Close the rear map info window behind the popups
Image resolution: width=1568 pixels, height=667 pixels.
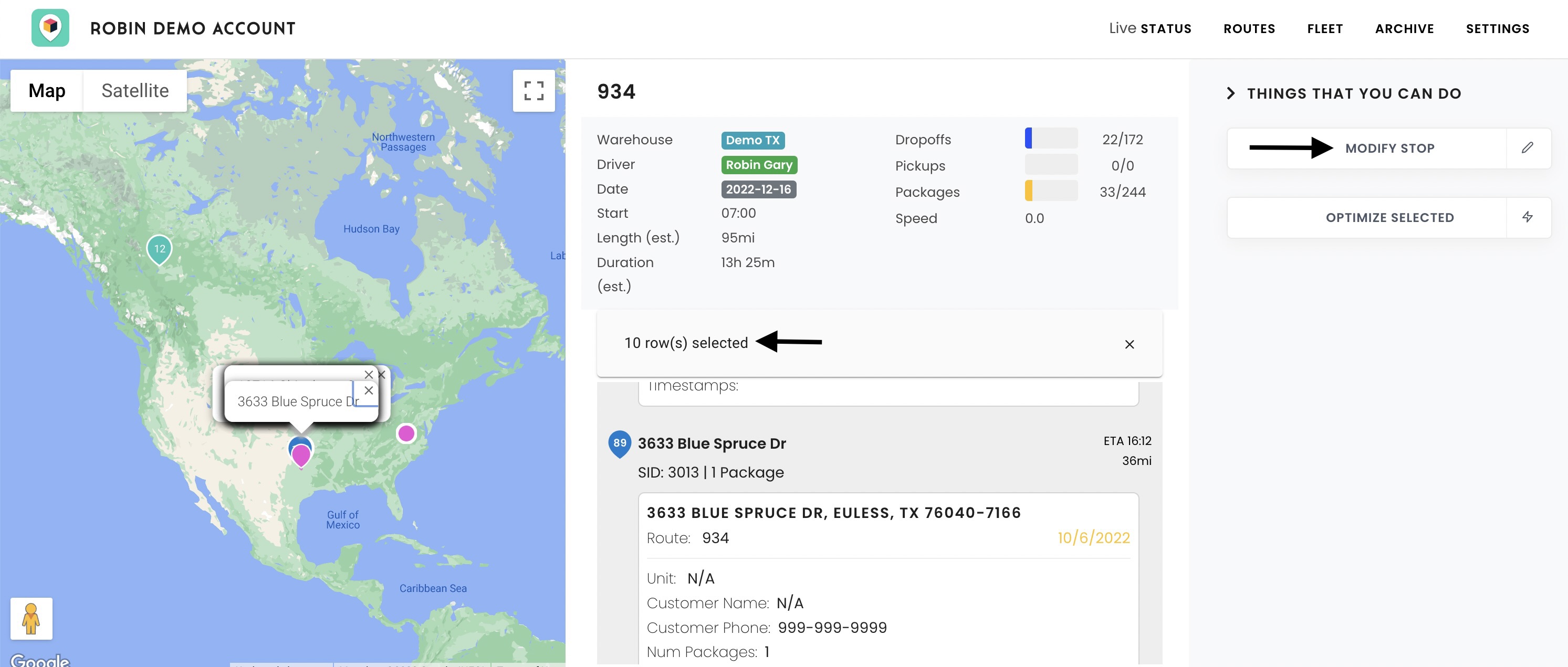pos(382,375)
